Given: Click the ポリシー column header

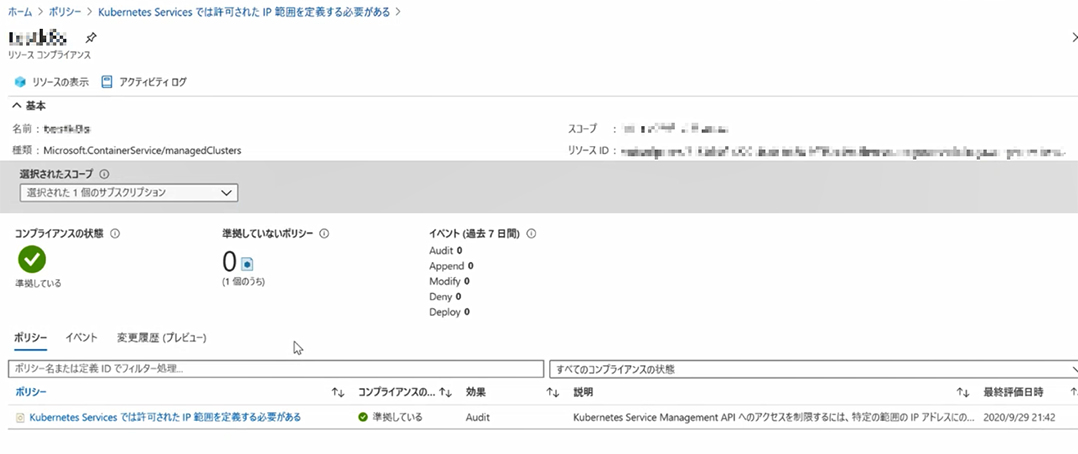Looking at the screenshot, I should coord(31,393).
